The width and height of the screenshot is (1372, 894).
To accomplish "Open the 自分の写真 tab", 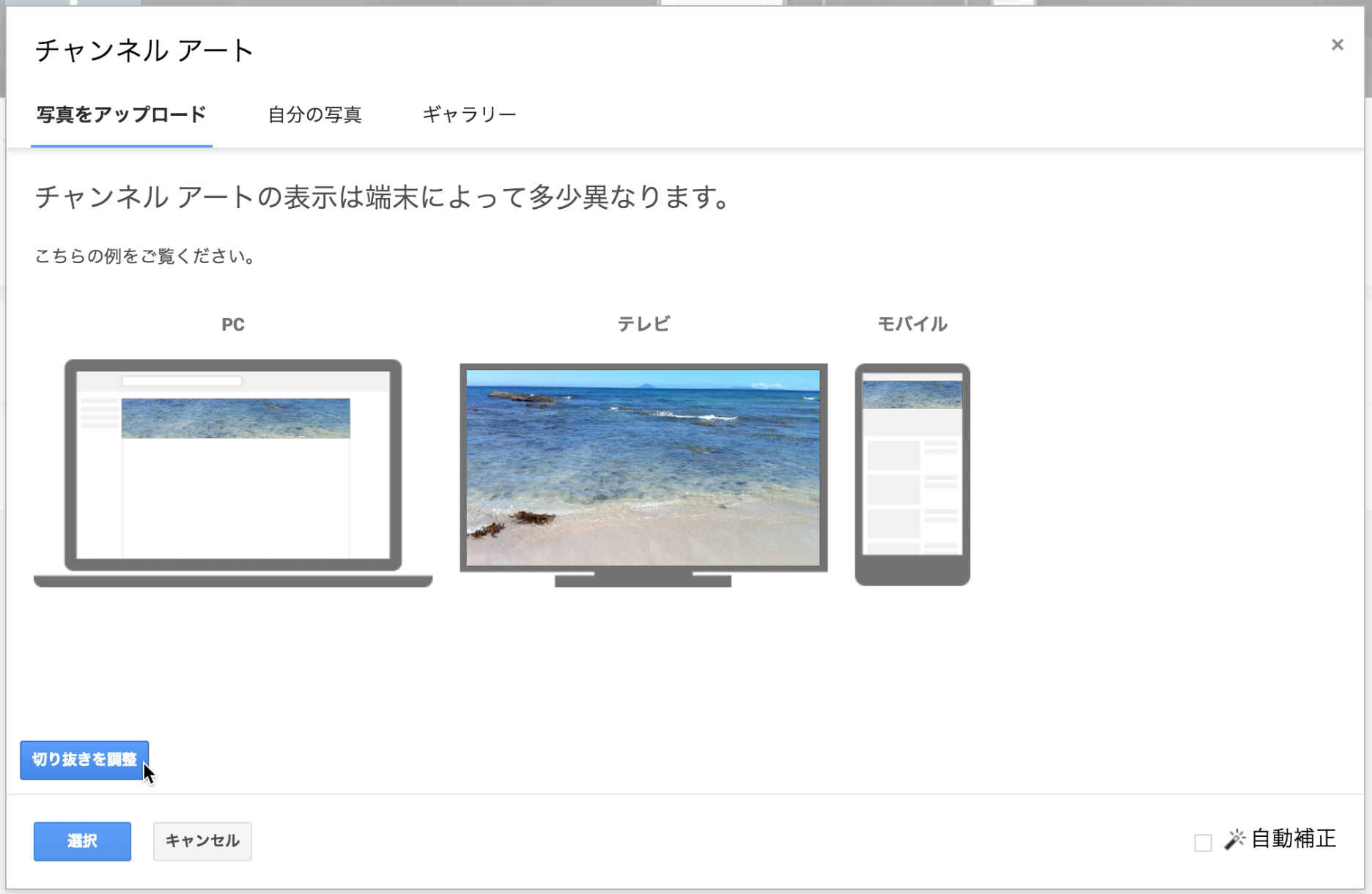I will tap(314, 114).
